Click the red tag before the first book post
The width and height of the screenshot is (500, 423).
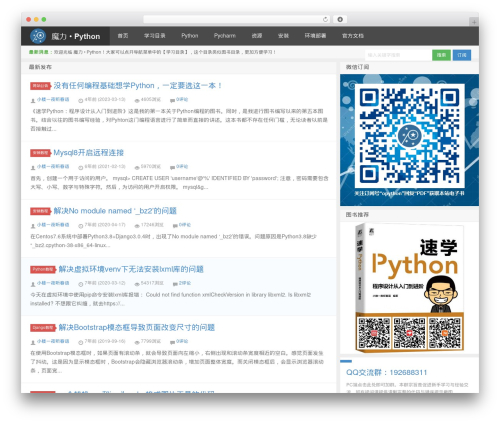click(x=40, y=86)
